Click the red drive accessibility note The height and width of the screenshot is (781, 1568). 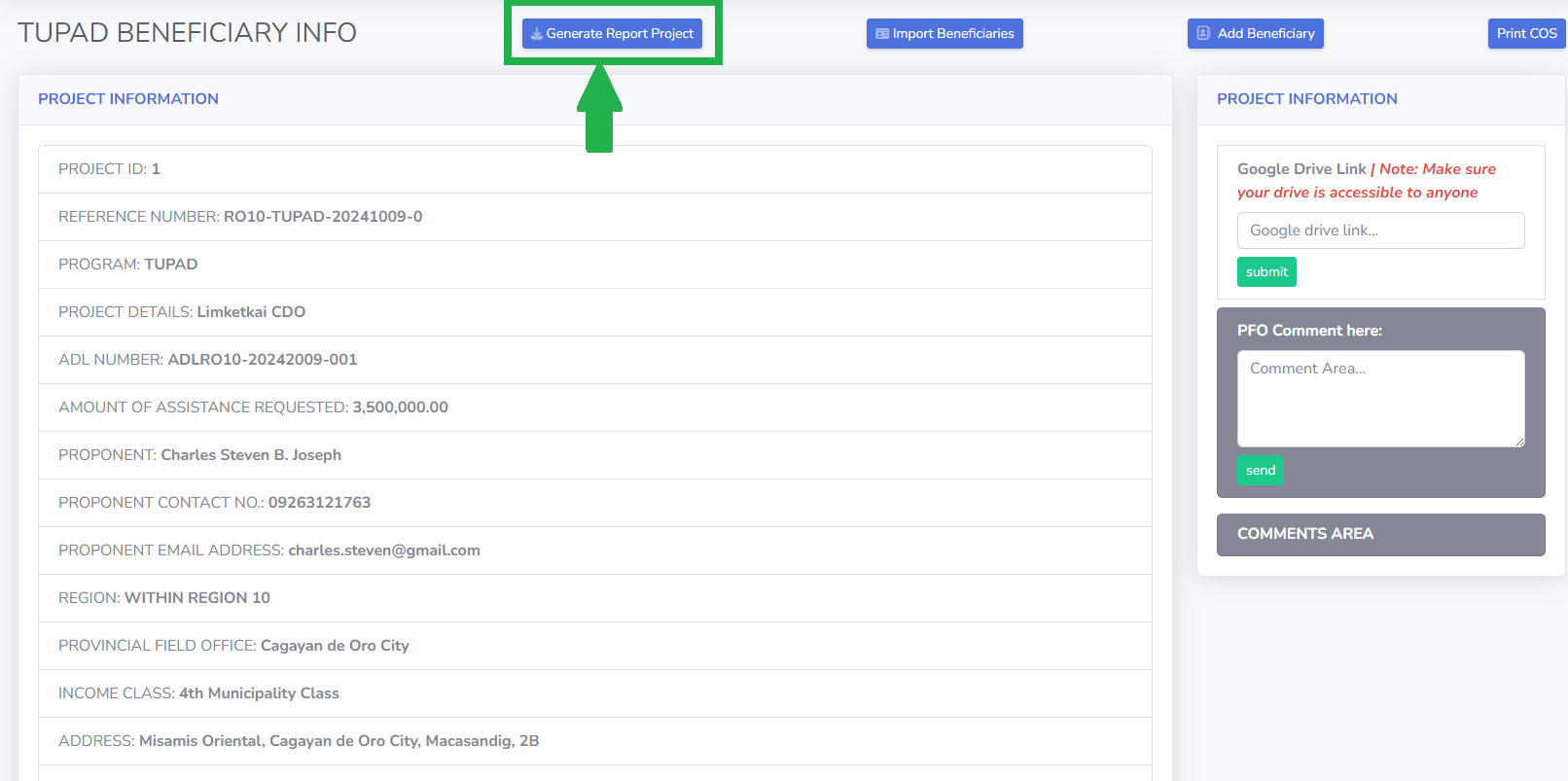coord(1367,181)
